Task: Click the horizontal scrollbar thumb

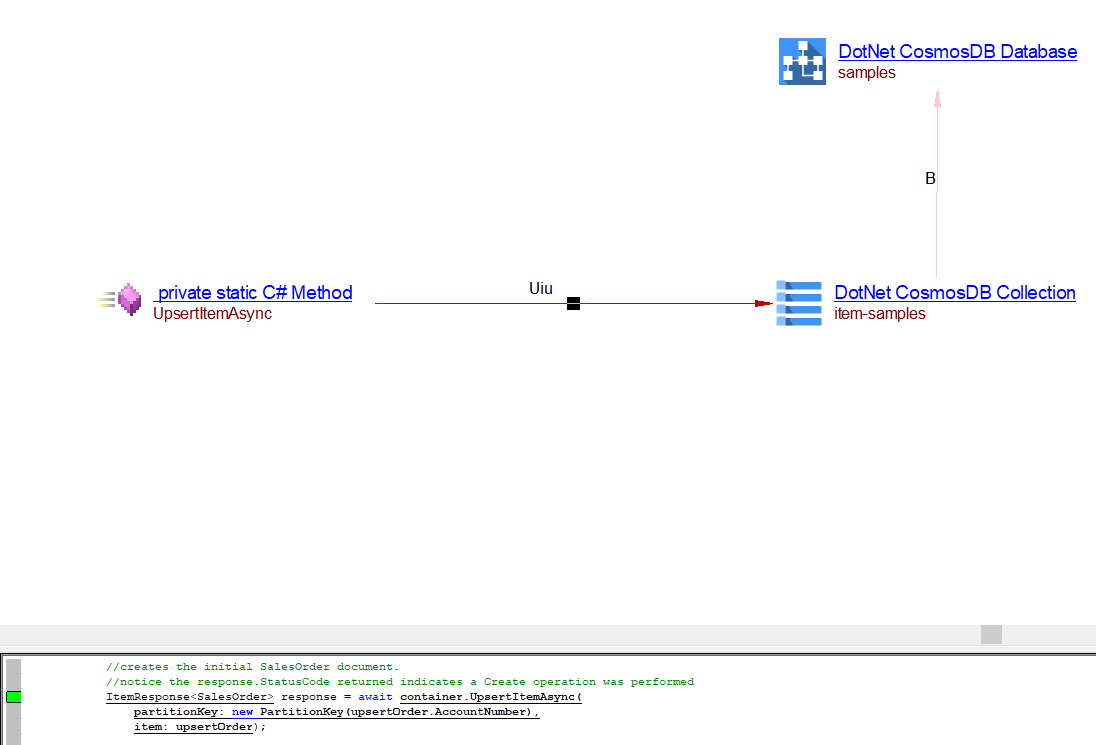Action: (990, 634)
